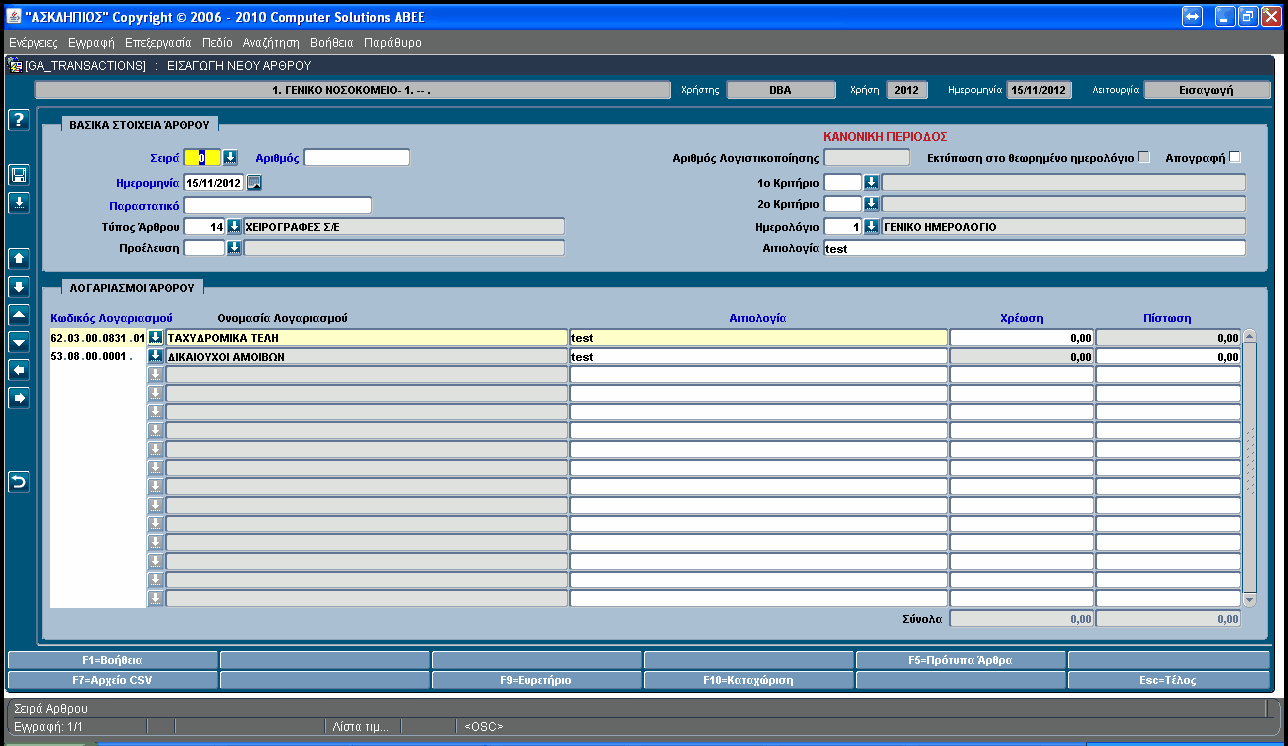Click the Σειρά highlighted input field

point(202,157)
